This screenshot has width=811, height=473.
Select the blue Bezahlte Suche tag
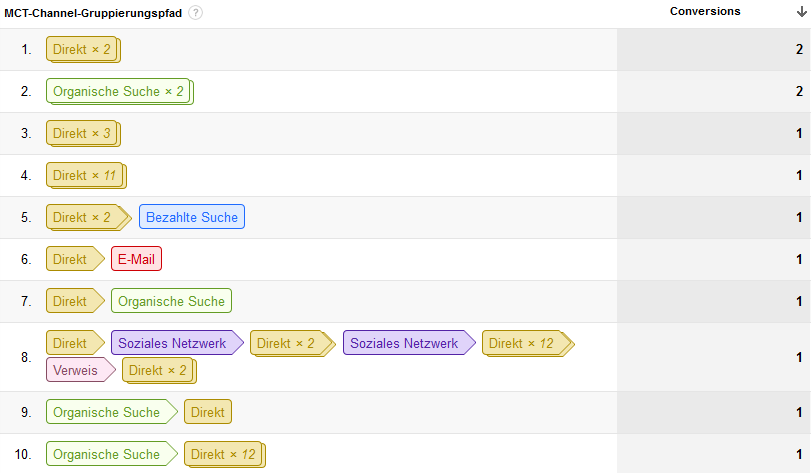coord(192,217)
